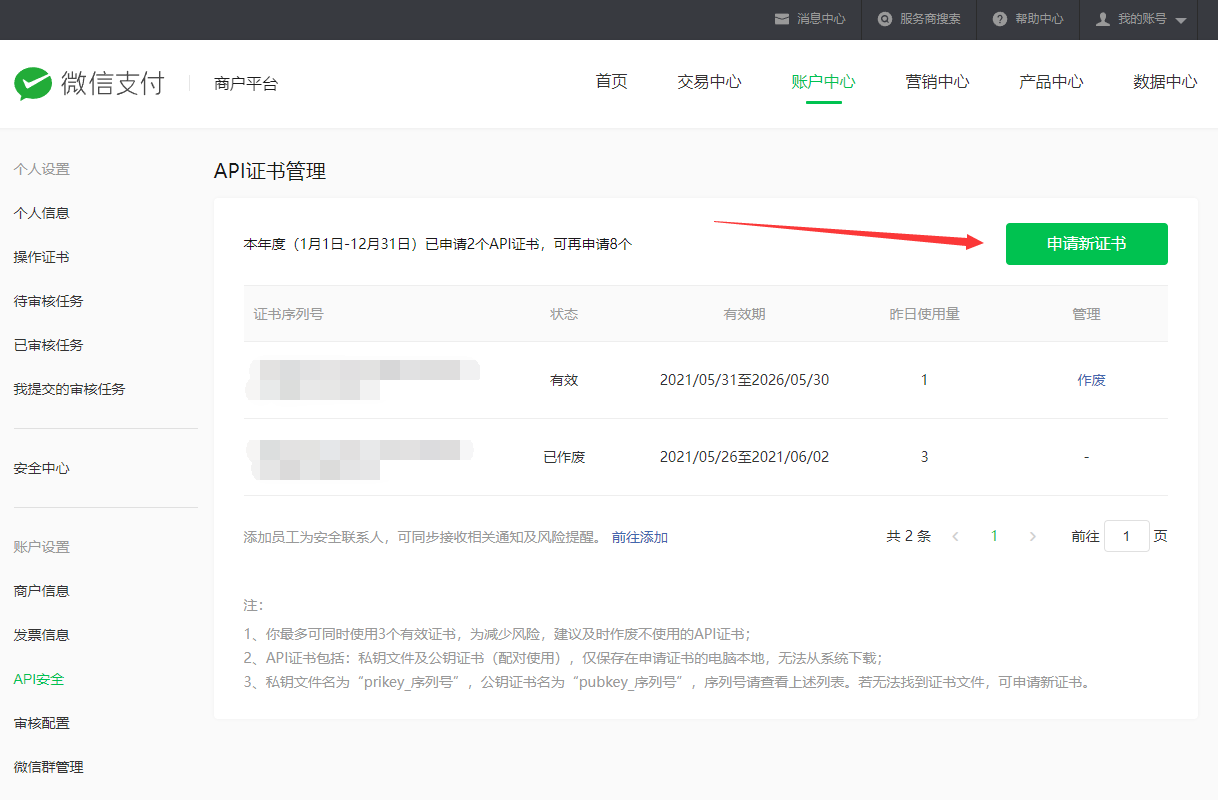The width and height of the screenshot is (1218, 800).
Task: Click the 证书序列号 column header
Action: click(288, 314)
